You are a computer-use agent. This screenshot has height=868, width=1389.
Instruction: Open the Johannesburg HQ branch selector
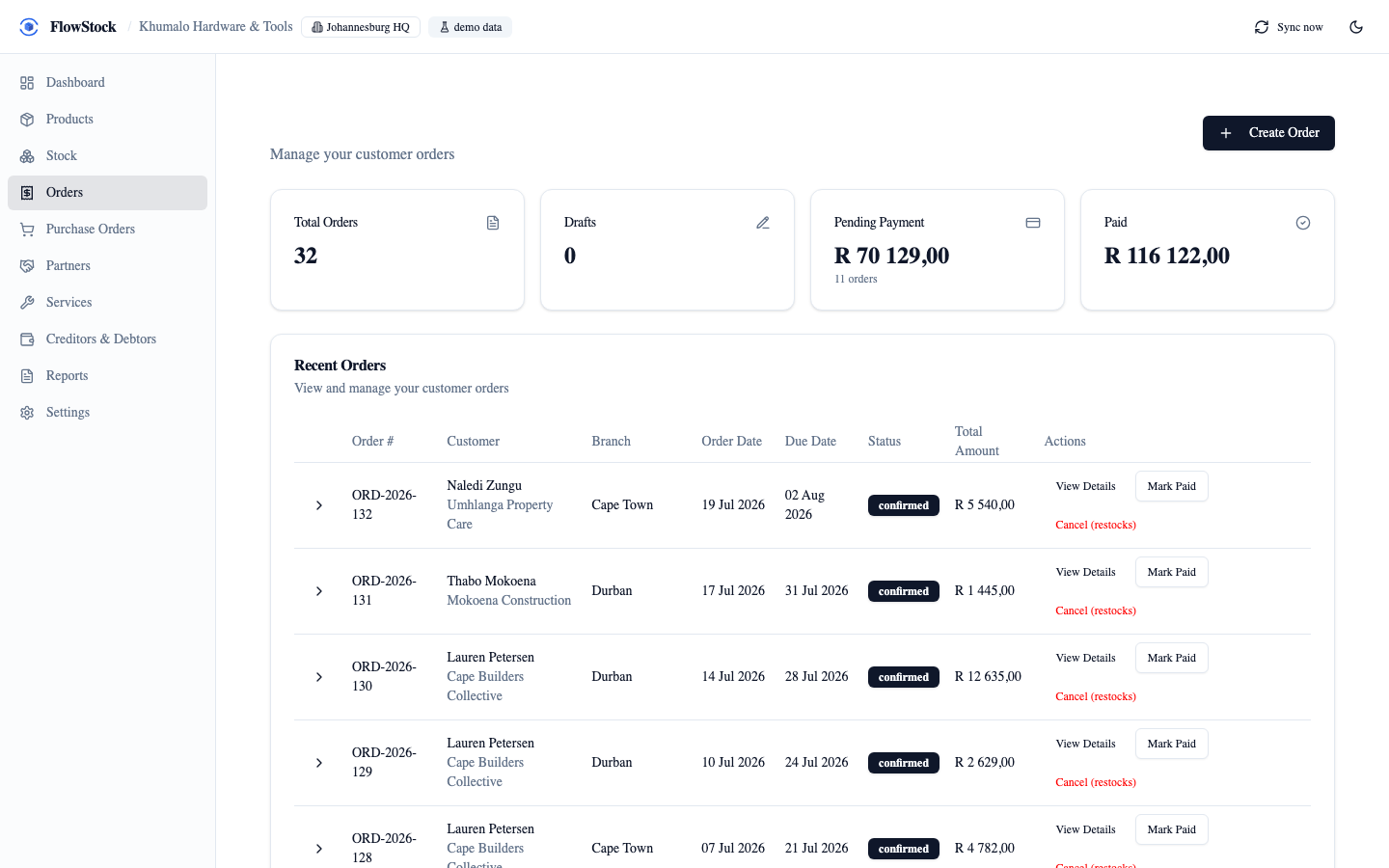(x=361, y=27)
